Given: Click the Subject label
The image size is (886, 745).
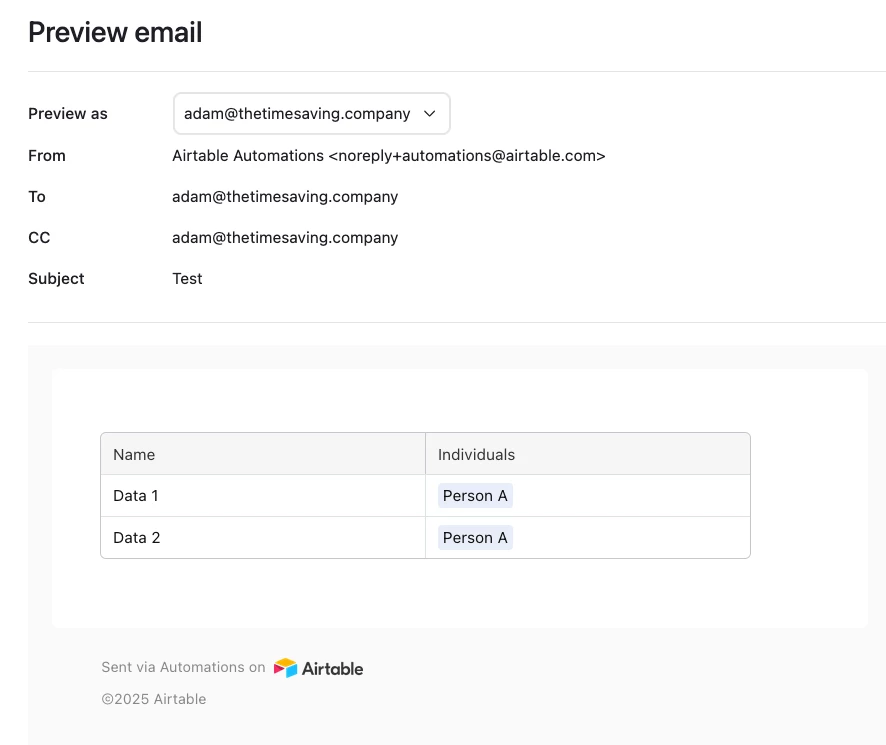Looking at the screenshot, I should pyautogui.click(x=56, y=279).
